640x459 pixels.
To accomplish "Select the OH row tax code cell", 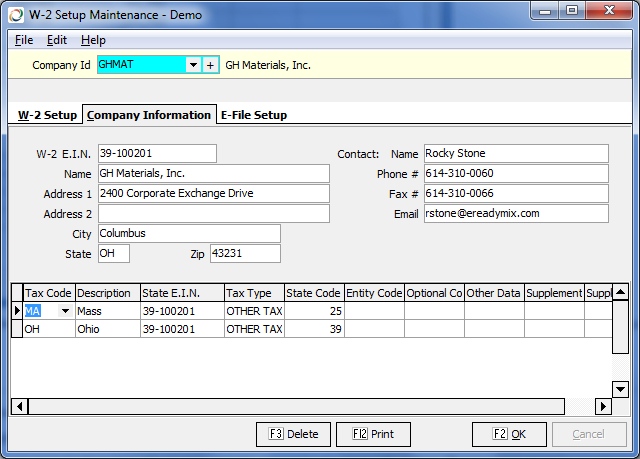I will coord(47,329).
